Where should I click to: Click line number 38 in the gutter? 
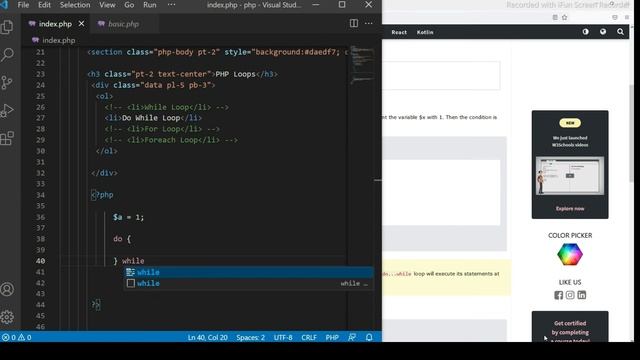pyautogui.click(x=40, y=239)
